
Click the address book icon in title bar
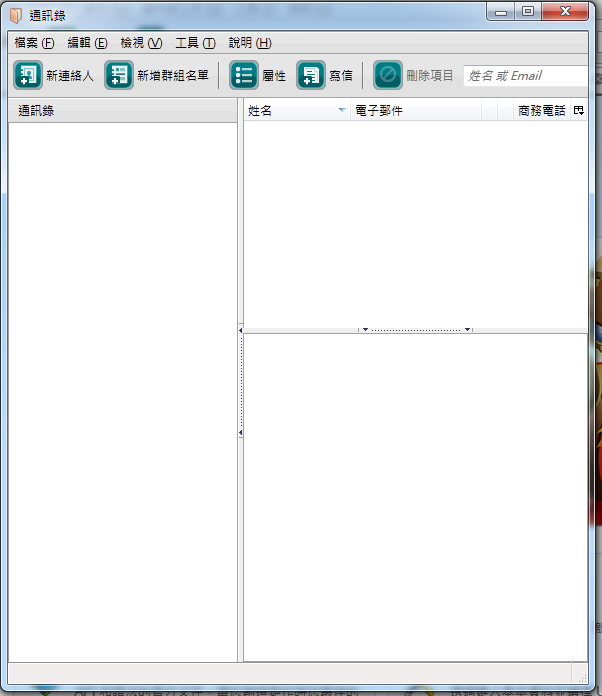click(x=16, y=16)
